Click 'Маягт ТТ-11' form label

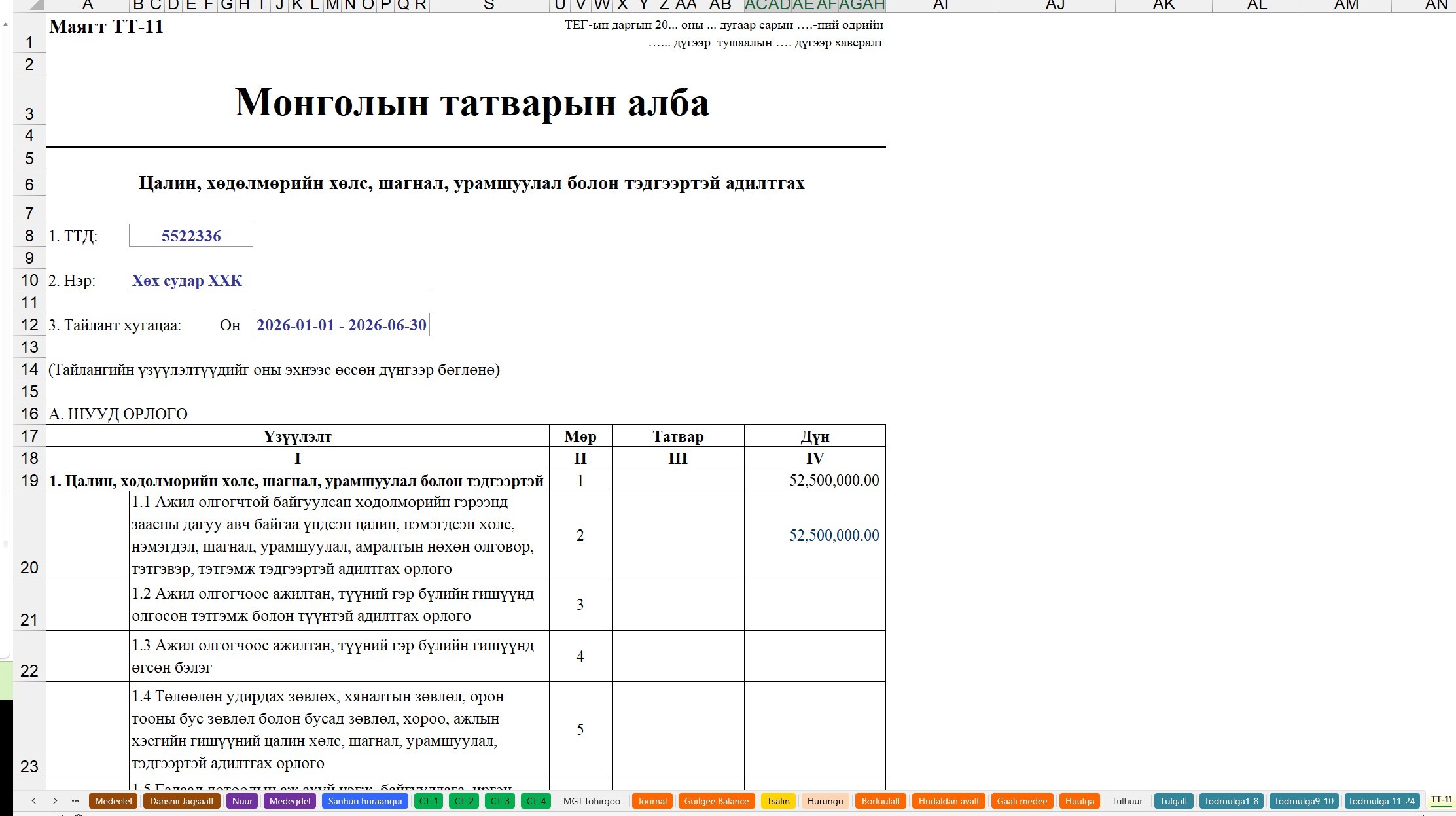click(x=106, y=27)
